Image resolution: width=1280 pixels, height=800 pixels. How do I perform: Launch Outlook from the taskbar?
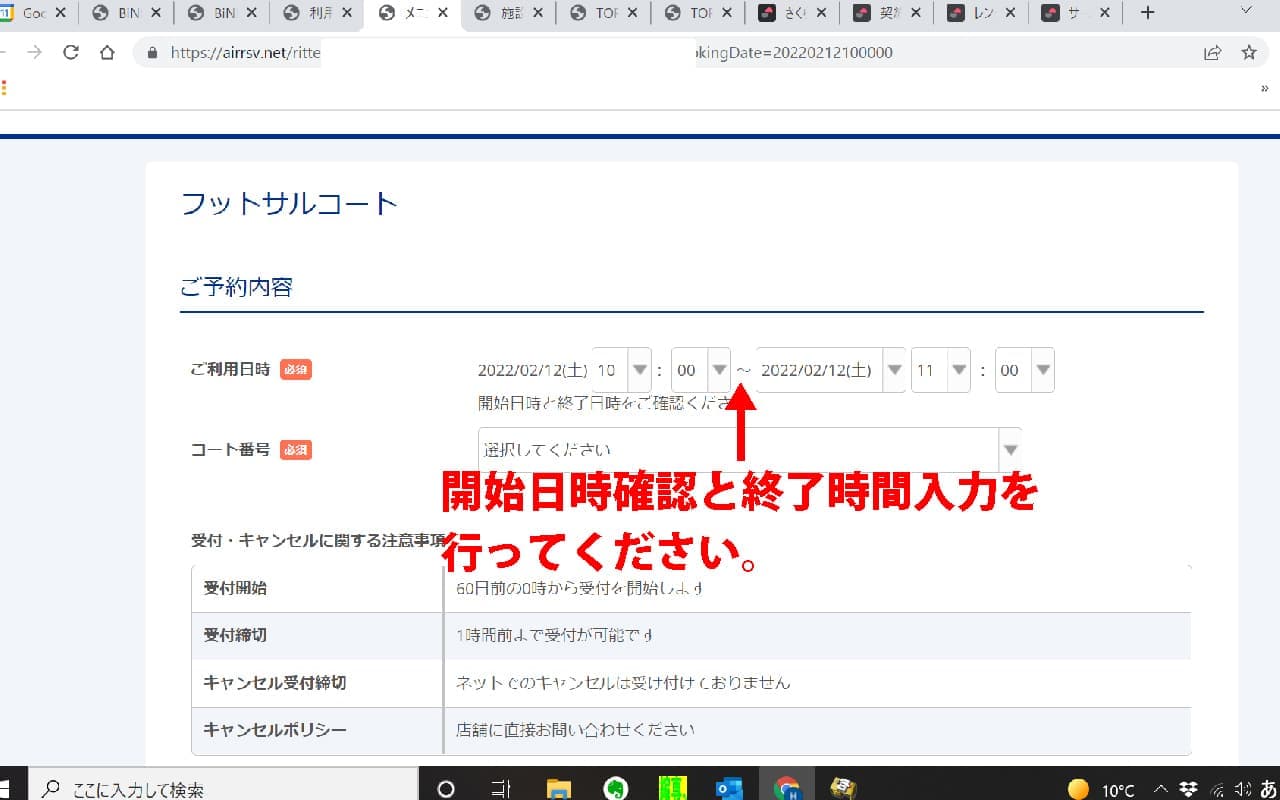tap(729, 789)
